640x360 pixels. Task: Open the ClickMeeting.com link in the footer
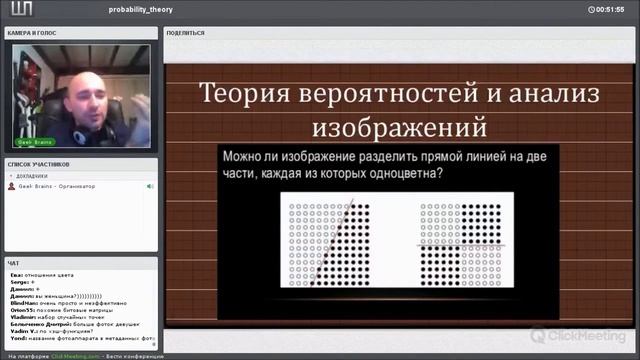(76, 356)
